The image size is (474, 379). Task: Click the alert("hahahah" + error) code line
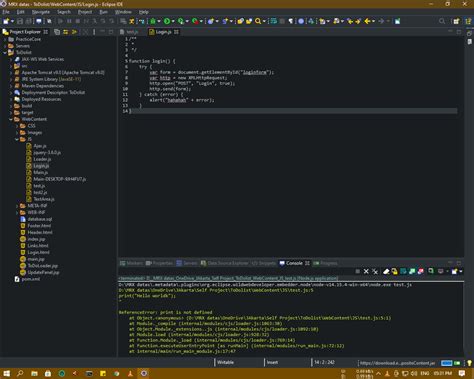[182, 100]
